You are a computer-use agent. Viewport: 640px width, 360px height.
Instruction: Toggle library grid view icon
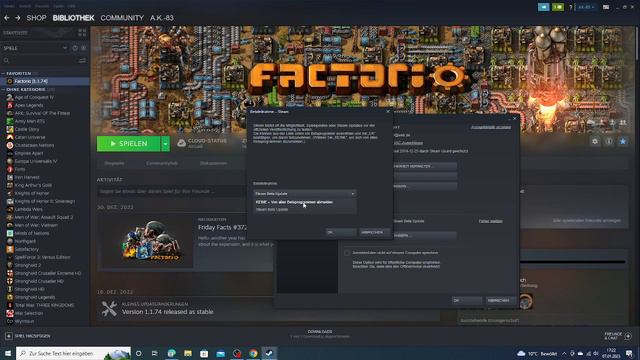82,33
